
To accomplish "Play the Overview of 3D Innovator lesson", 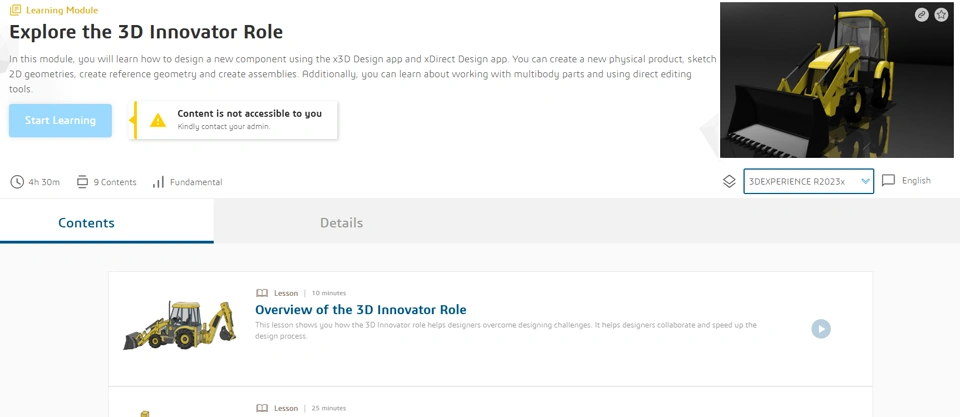I will pos(820,329).
